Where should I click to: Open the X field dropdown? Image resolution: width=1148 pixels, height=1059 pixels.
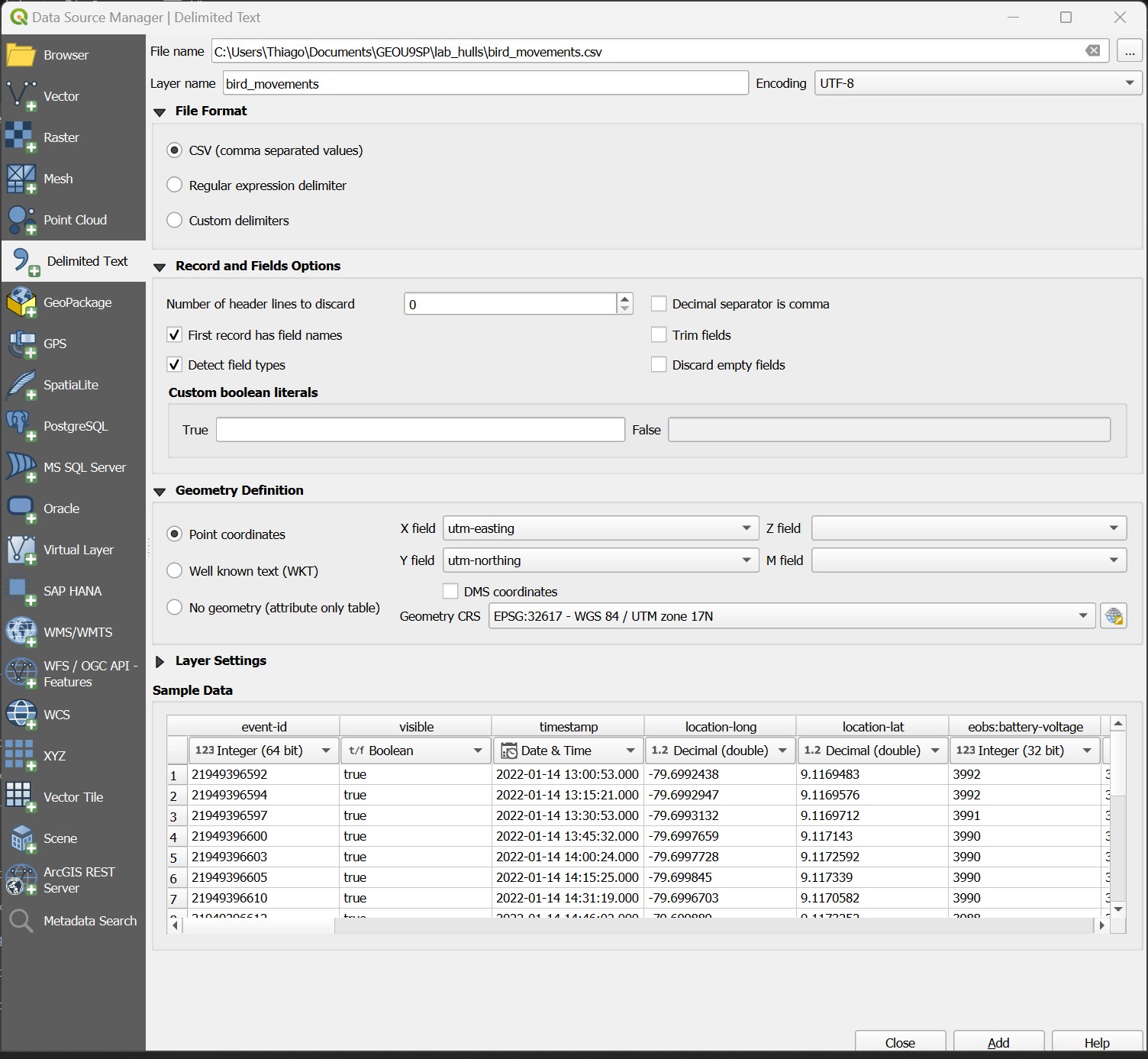click(x=601, y=528)
